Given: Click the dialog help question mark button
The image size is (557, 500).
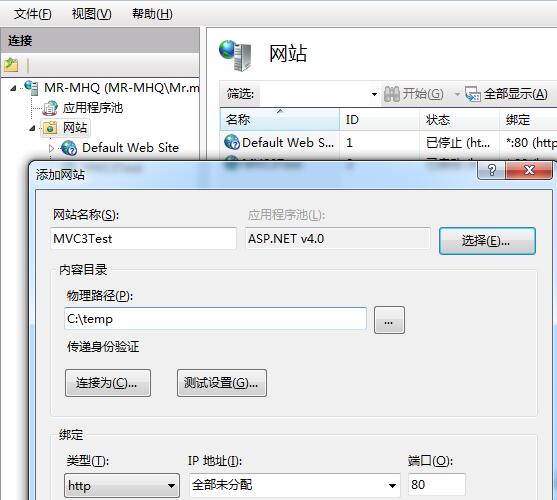Looking at the screenshot, I should [x=491, y=171].
